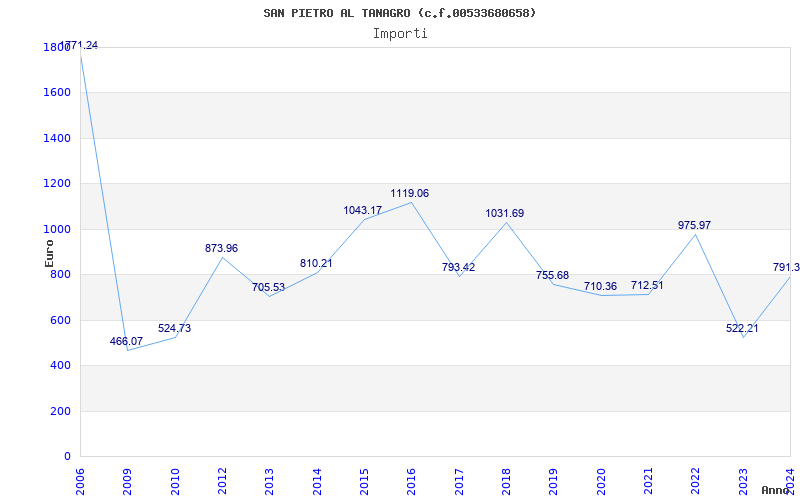Image resolution: width=800 pixels, height=500 pixels.
Task: Click the Anno axis label
Action: 776,490
